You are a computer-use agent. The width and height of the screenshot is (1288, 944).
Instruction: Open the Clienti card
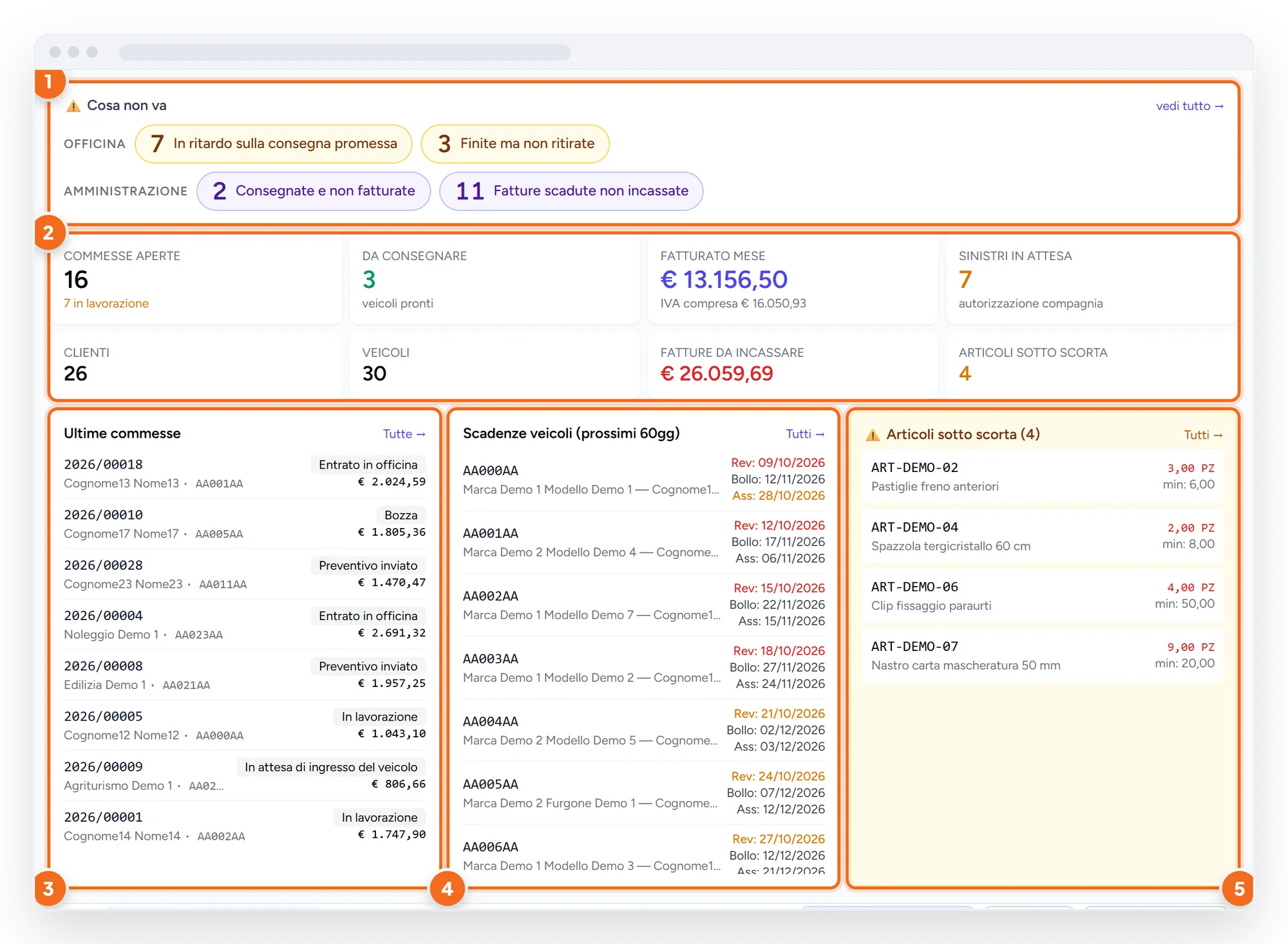196,365
